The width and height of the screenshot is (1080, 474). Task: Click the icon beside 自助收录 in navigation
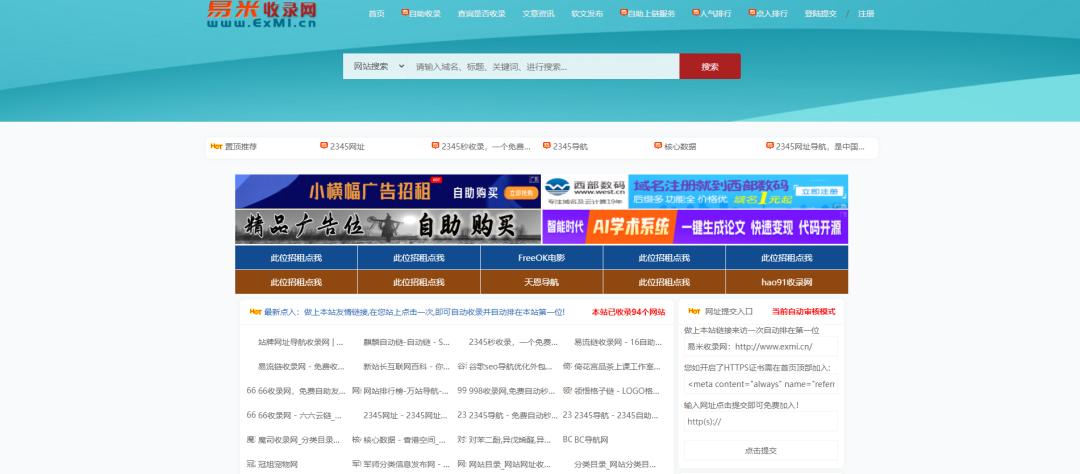pos(405,13)
